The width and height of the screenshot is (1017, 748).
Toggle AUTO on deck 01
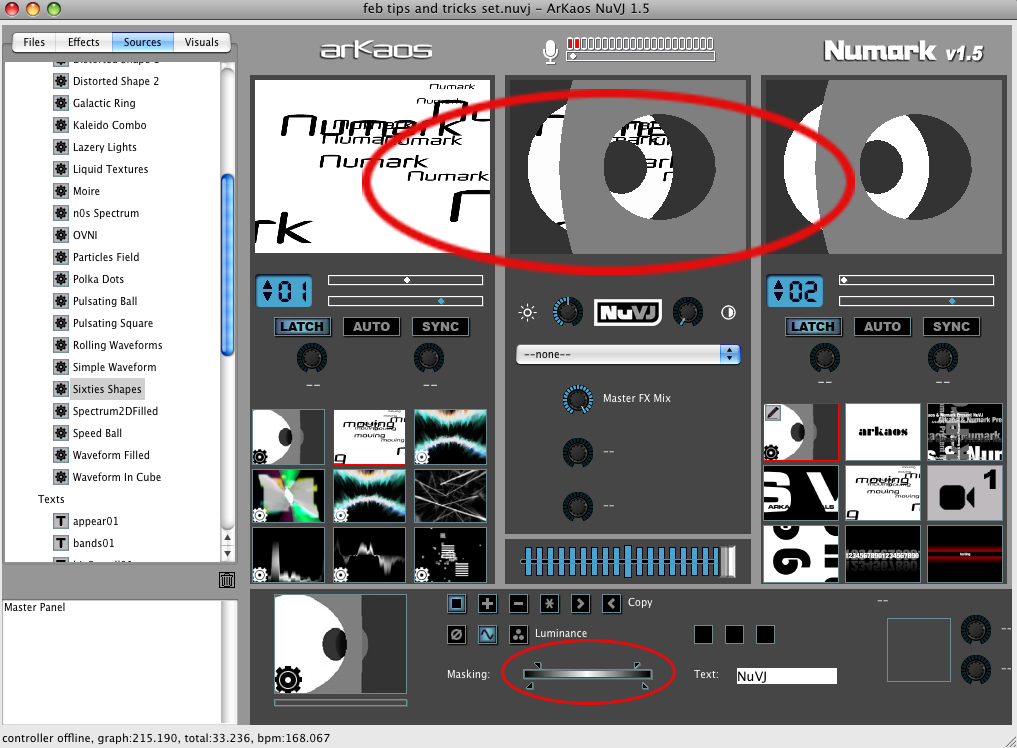click(x=371, y=327)
